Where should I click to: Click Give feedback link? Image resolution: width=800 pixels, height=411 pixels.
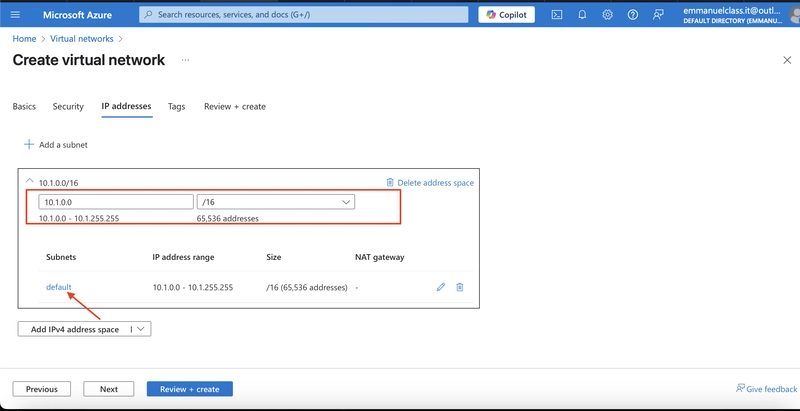[766, 389]
